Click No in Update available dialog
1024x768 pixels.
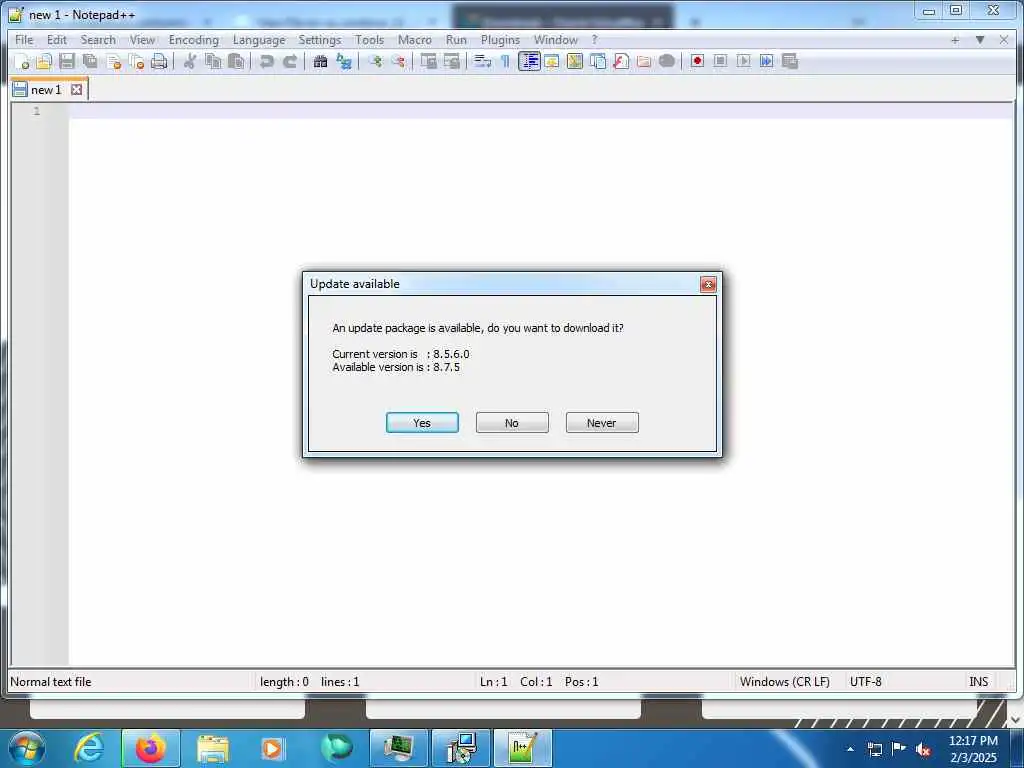[512, 423]
